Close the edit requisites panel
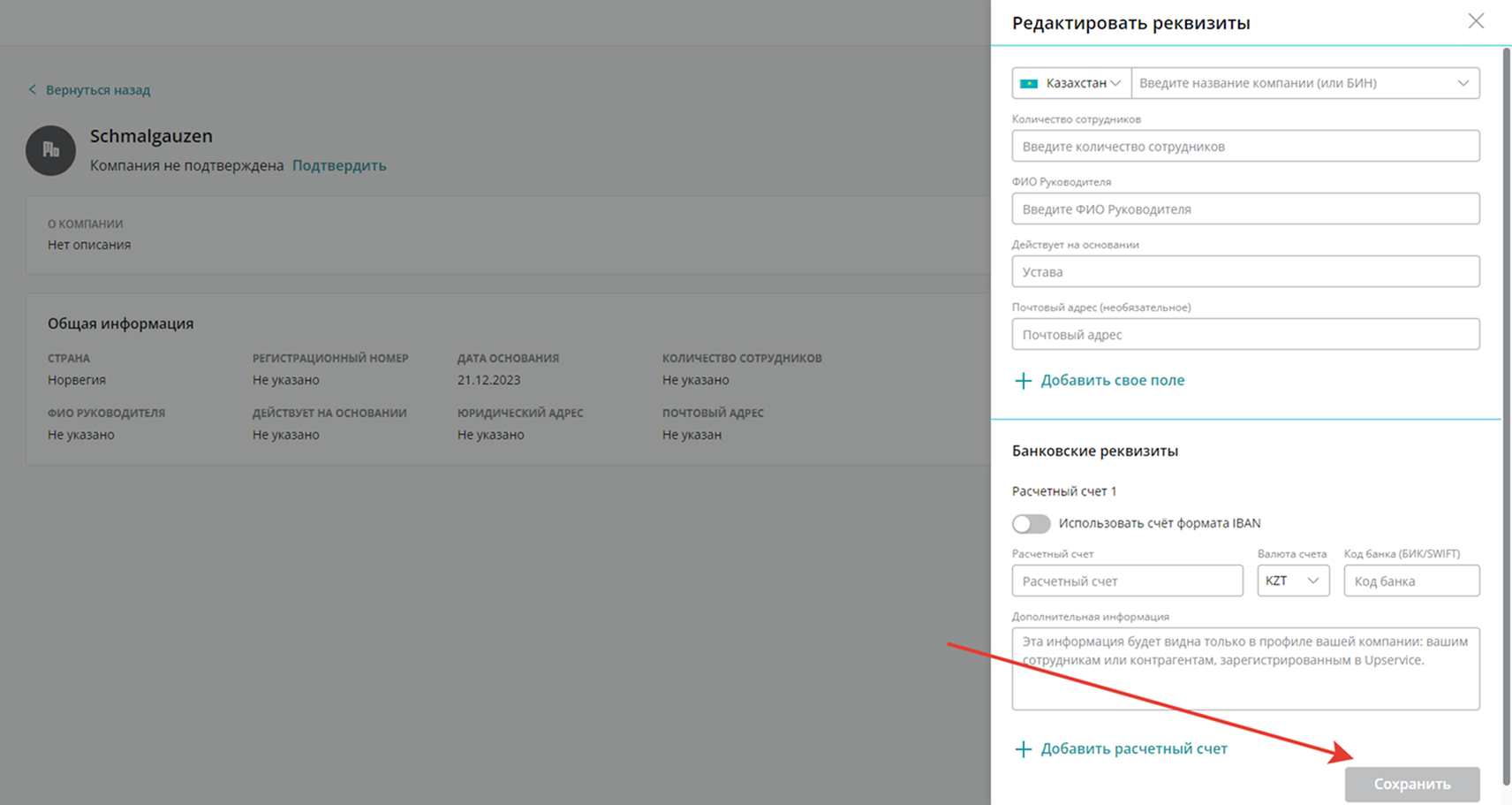Image resolution: width=1512 pixels, height=805 pixels. point(1476,21)
